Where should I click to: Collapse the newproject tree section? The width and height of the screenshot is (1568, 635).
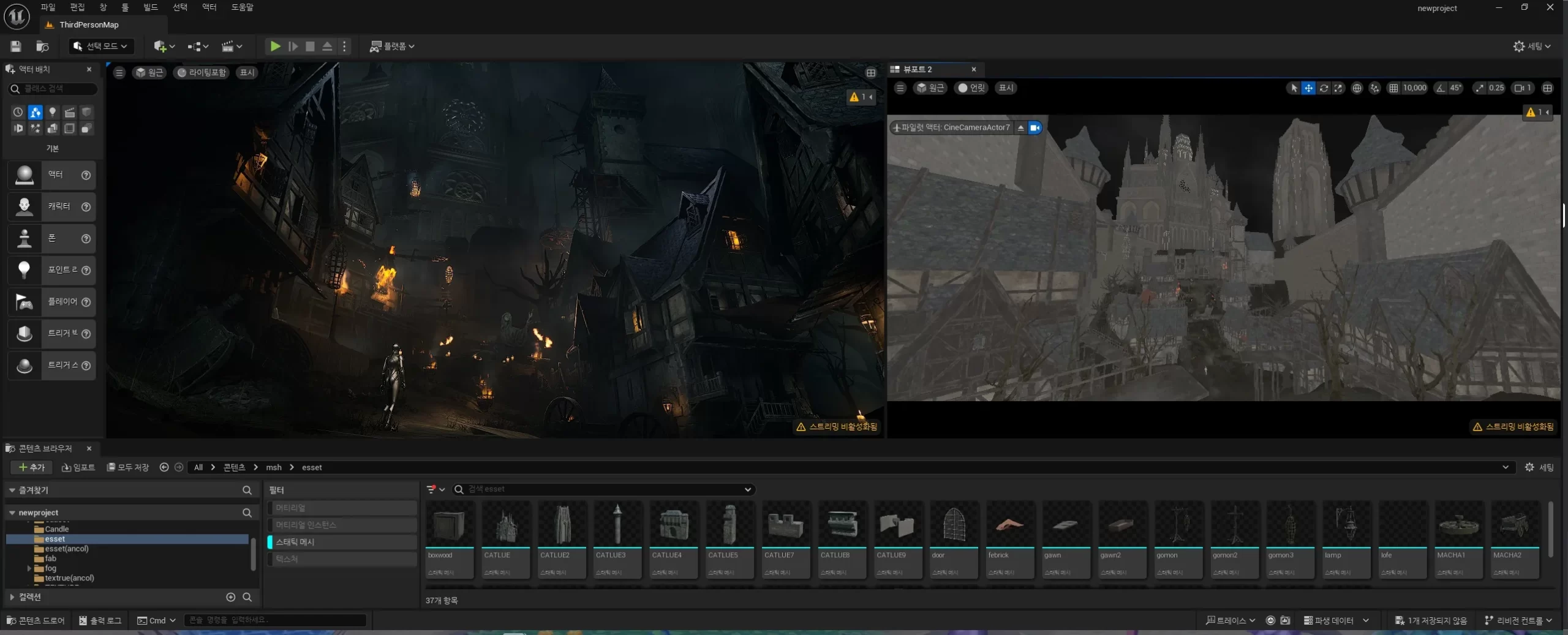coord(12,513)
